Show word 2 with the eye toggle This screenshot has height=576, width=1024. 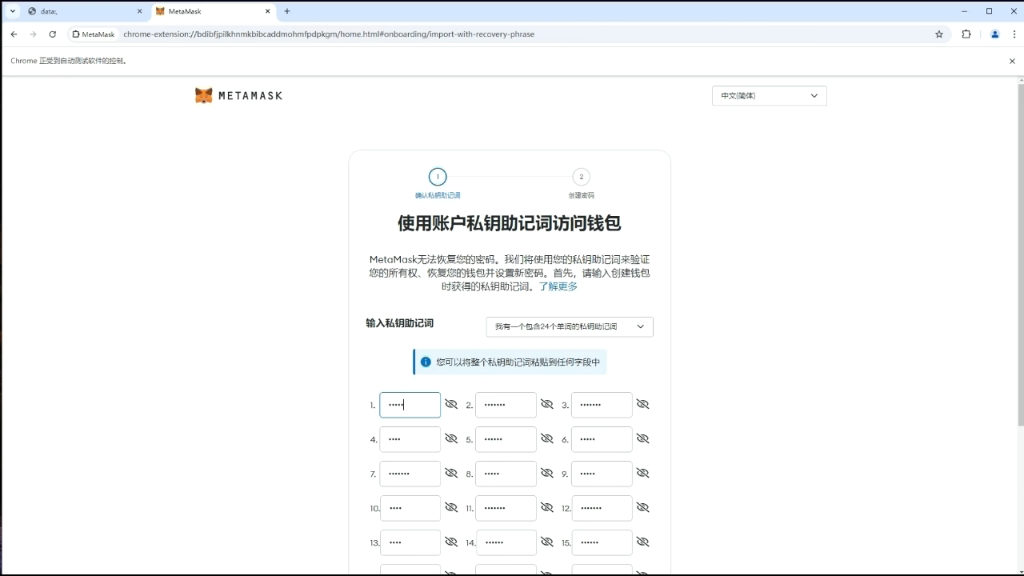(x=547, y=404)
